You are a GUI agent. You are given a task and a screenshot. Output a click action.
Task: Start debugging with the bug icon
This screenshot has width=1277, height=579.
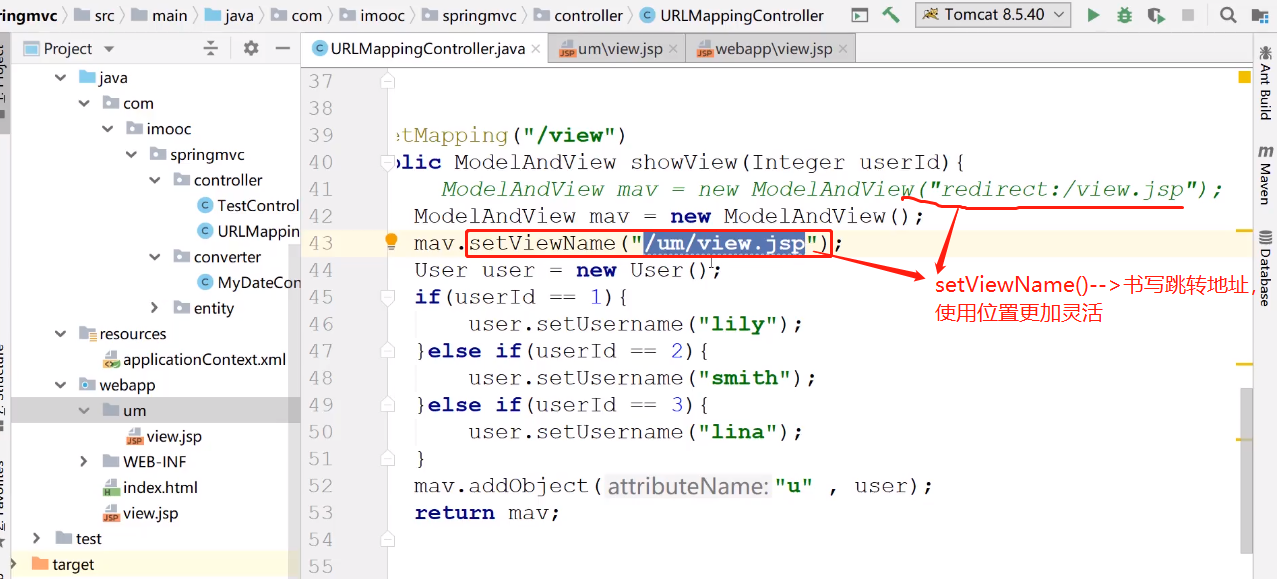pyautogui.click(x=1125, y=15)
